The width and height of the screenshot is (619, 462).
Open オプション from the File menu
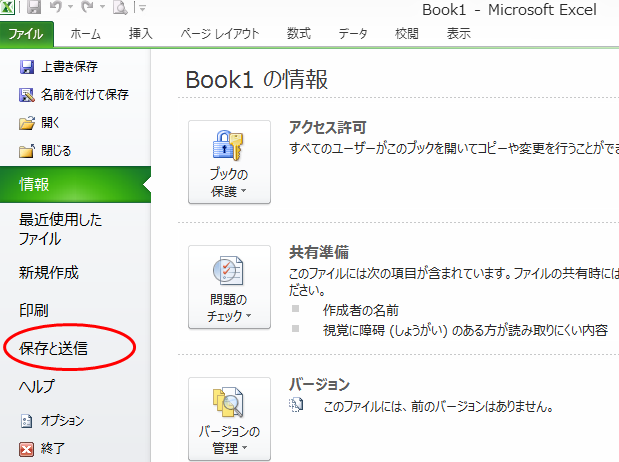point(62,421)
